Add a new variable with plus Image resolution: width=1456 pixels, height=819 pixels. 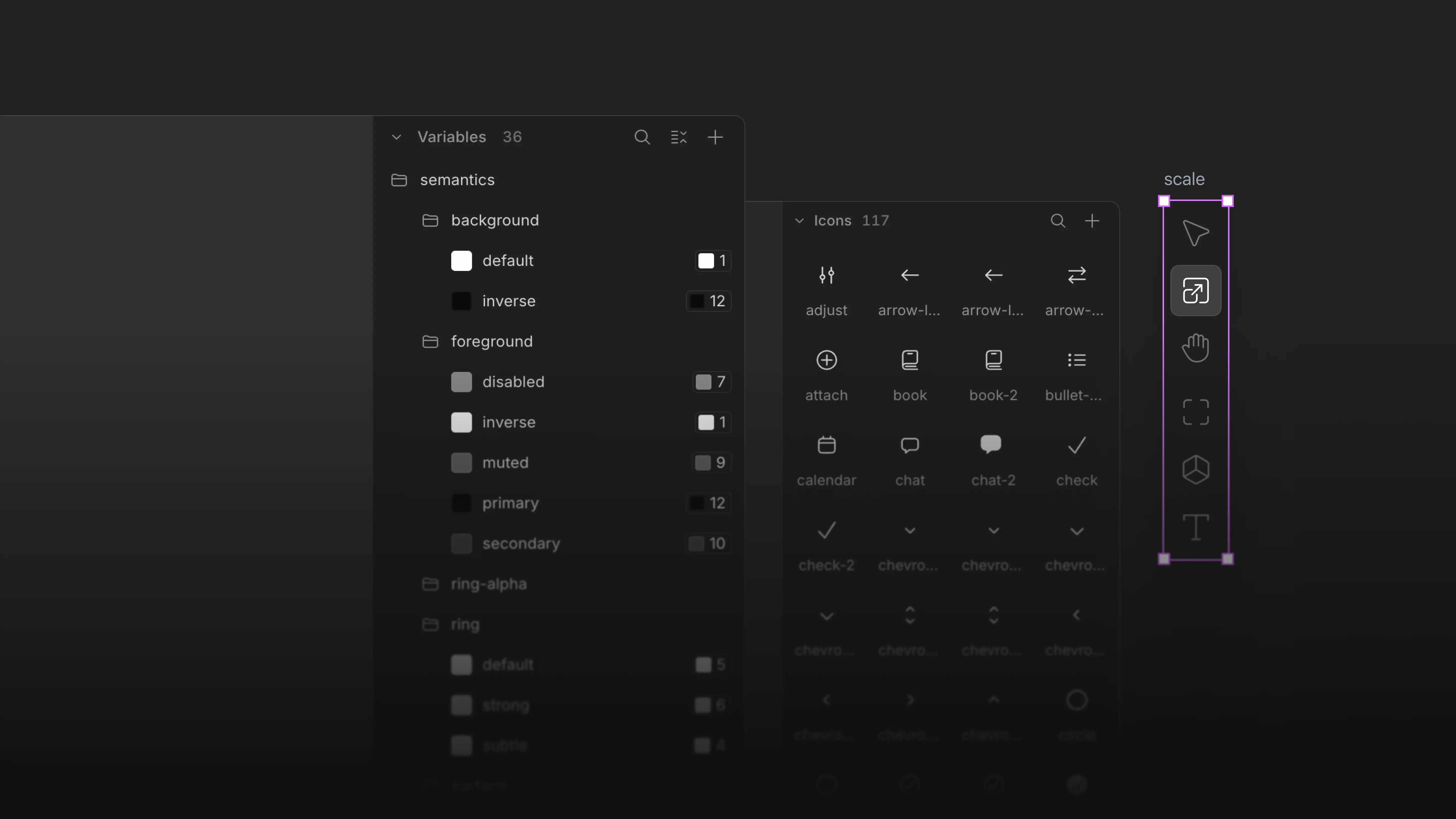[x=715, y=137]
